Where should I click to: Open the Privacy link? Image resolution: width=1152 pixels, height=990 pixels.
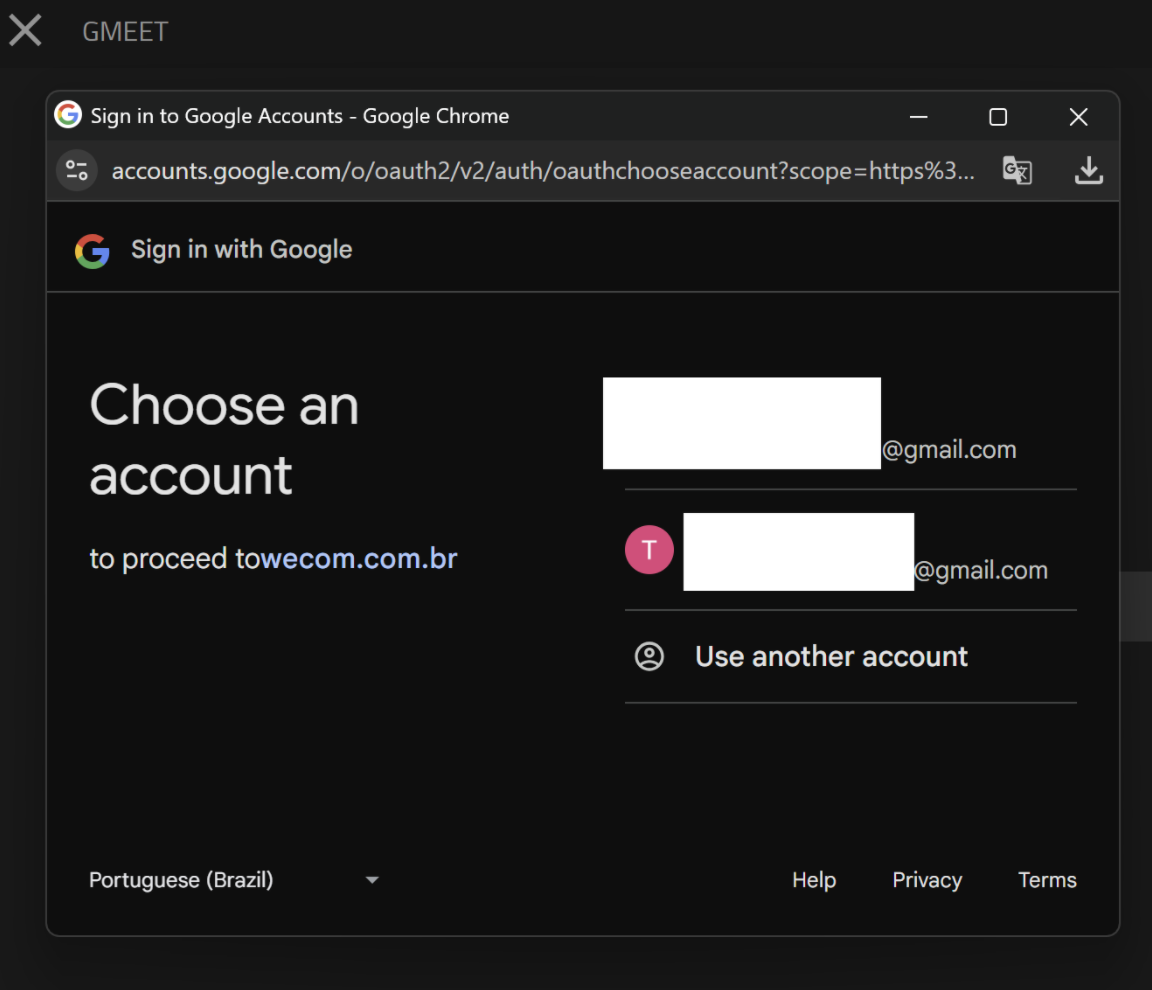927,880
